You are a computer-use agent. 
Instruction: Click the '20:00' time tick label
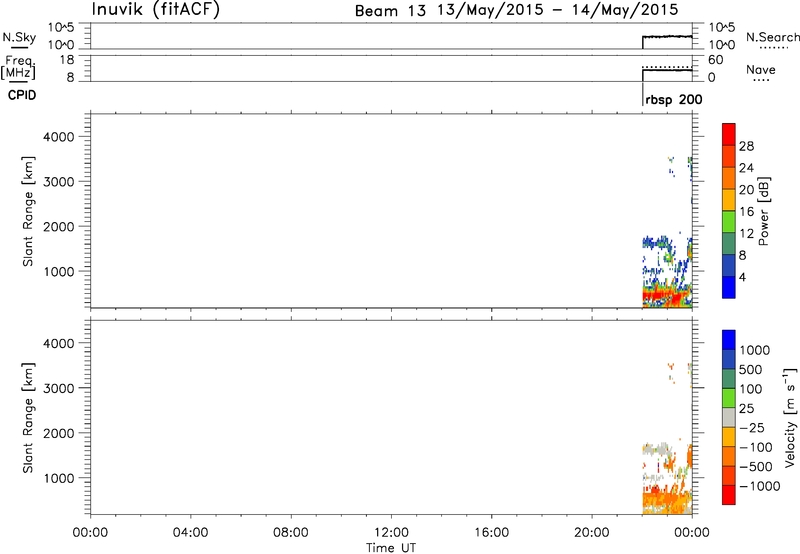pyautogui.click(x=591, y=533)
